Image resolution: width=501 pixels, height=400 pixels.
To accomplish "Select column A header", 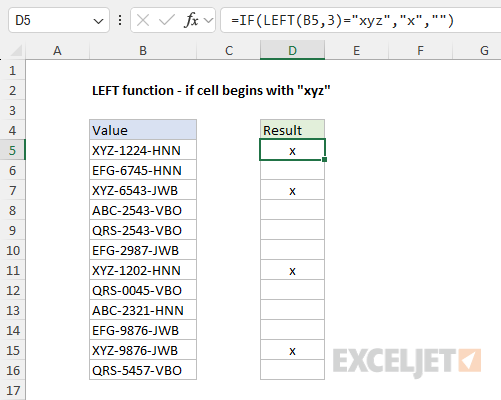I will pyautogui.click(x=57, y=51).
